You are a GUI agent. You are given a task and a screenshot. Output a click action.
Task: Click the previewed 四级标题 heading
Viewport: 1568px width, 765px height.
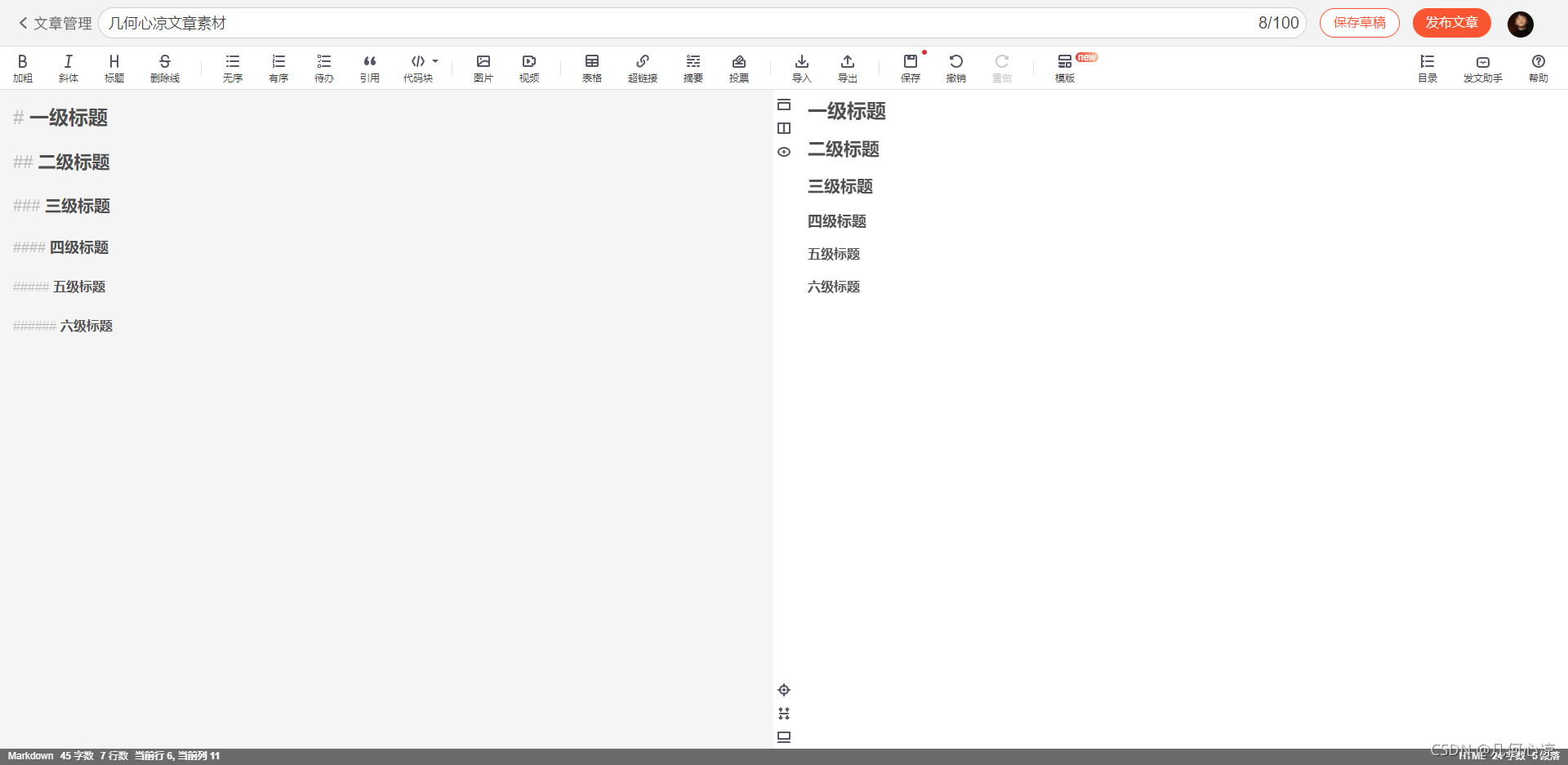[837, 221]
